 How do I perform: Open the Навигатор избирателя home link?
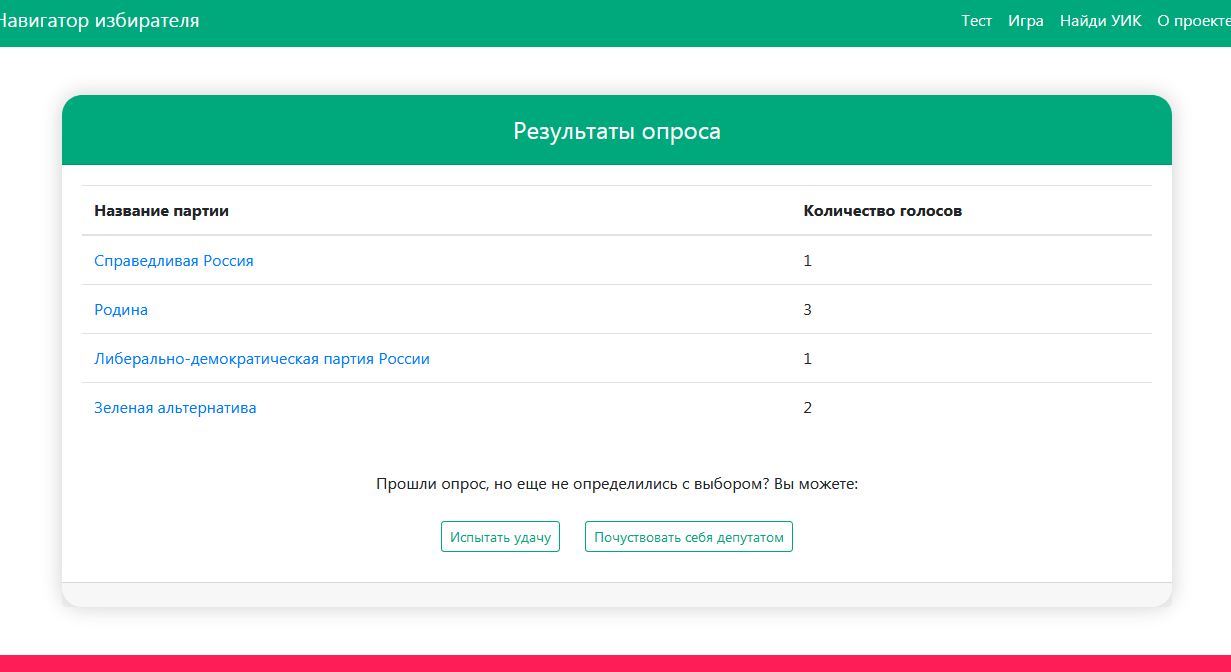(x=98, y=20)
